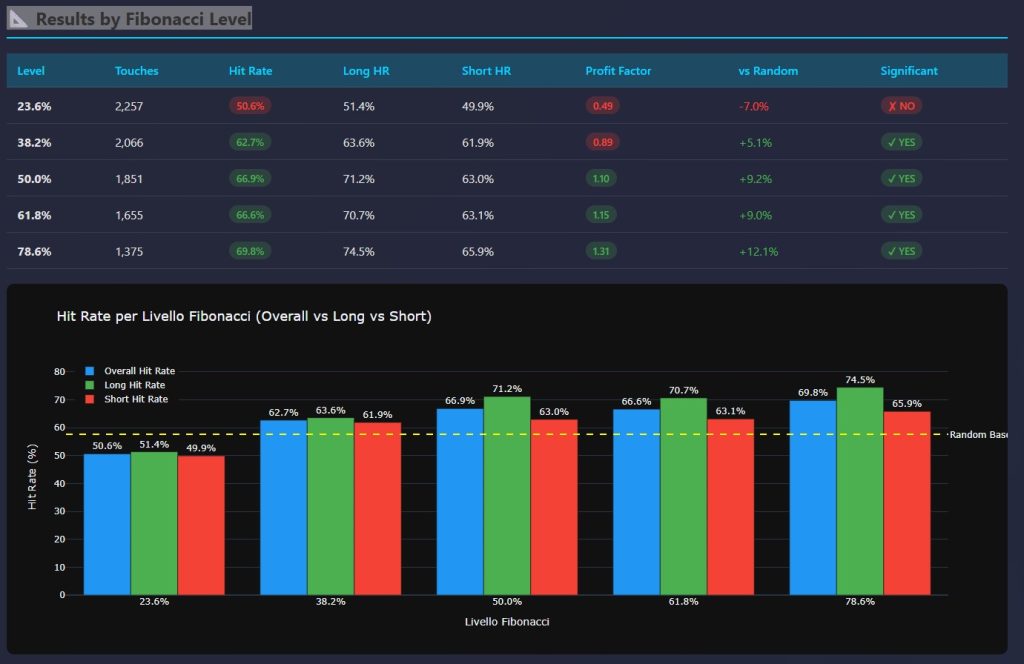1024x664 pixels.
Task: Click the 1.31 profit factor badge
Action: (601, 251)
